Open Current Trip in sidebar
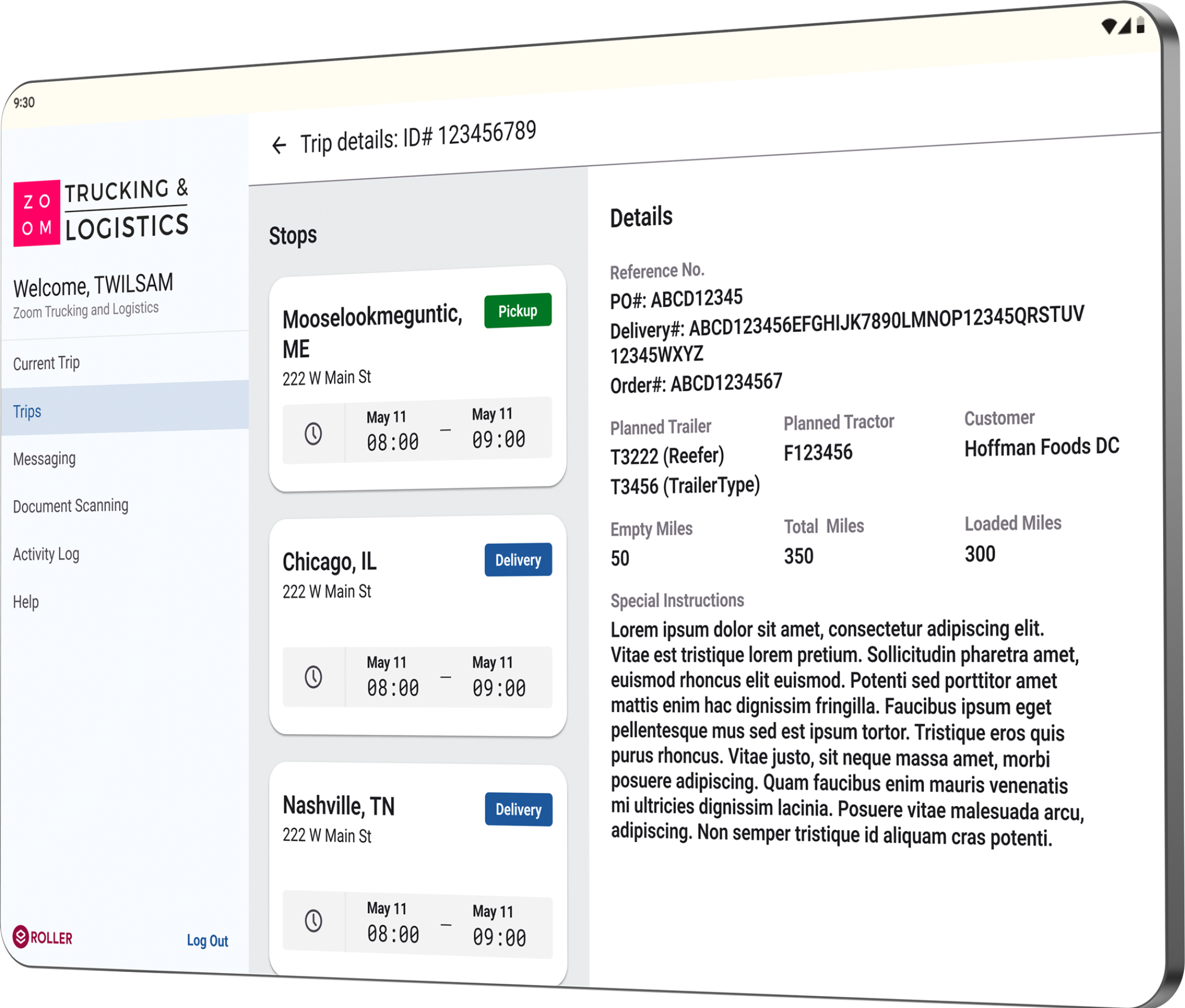Viewport: 1185px width, 1008px height. click(x=46, y=363)
